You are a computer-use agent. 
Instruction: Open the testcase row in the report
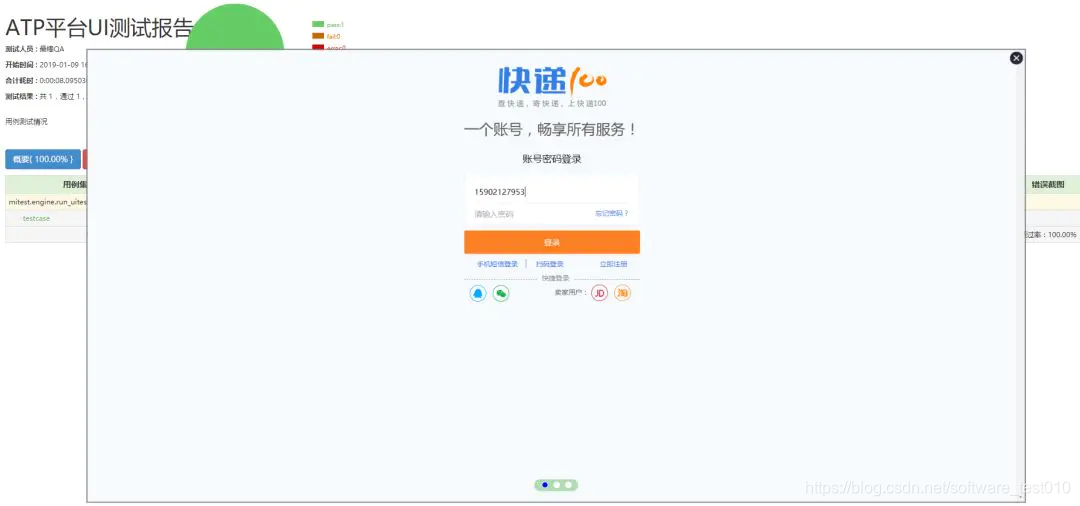pyautogui.click(x=37, y=218)
